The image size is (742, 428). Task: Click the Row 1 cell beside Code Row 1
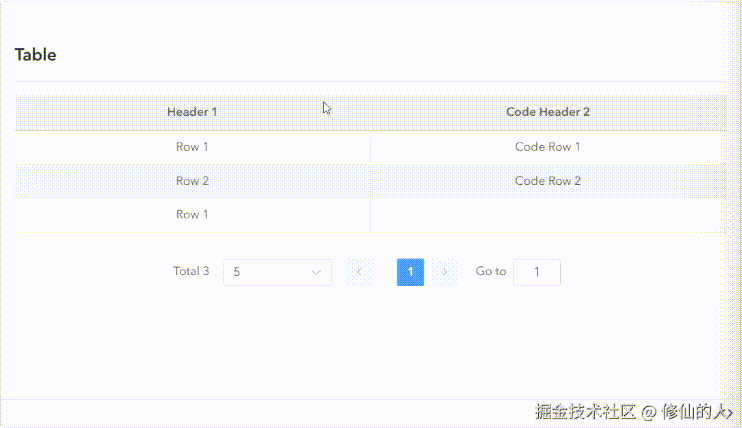tap(192, 147)
